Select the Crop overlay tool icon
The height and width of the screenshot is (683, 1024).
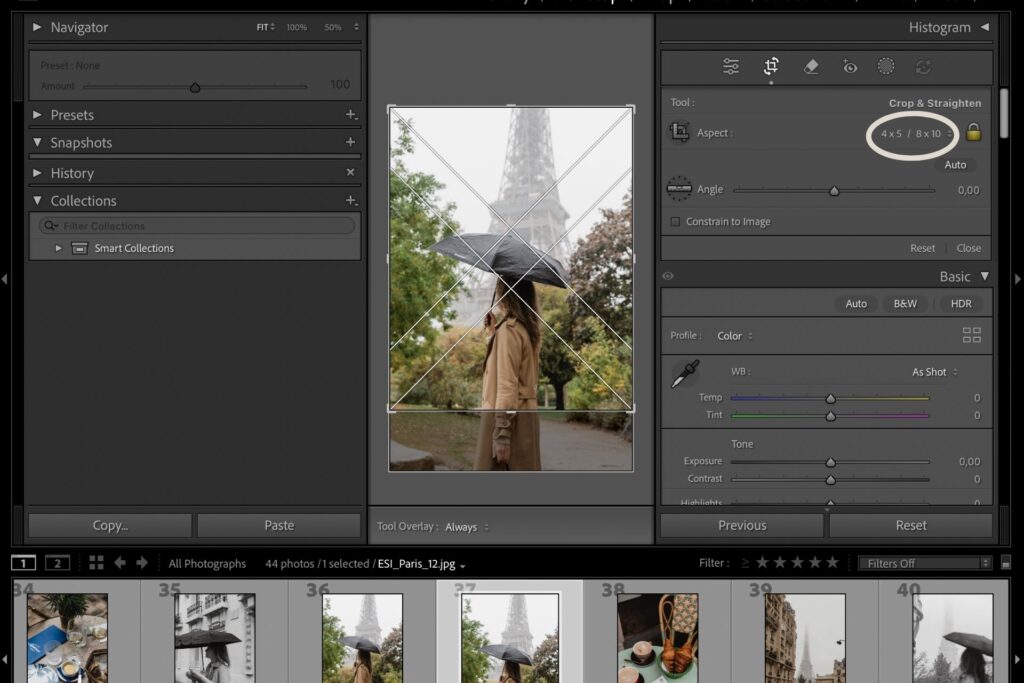tap(771, 66)
